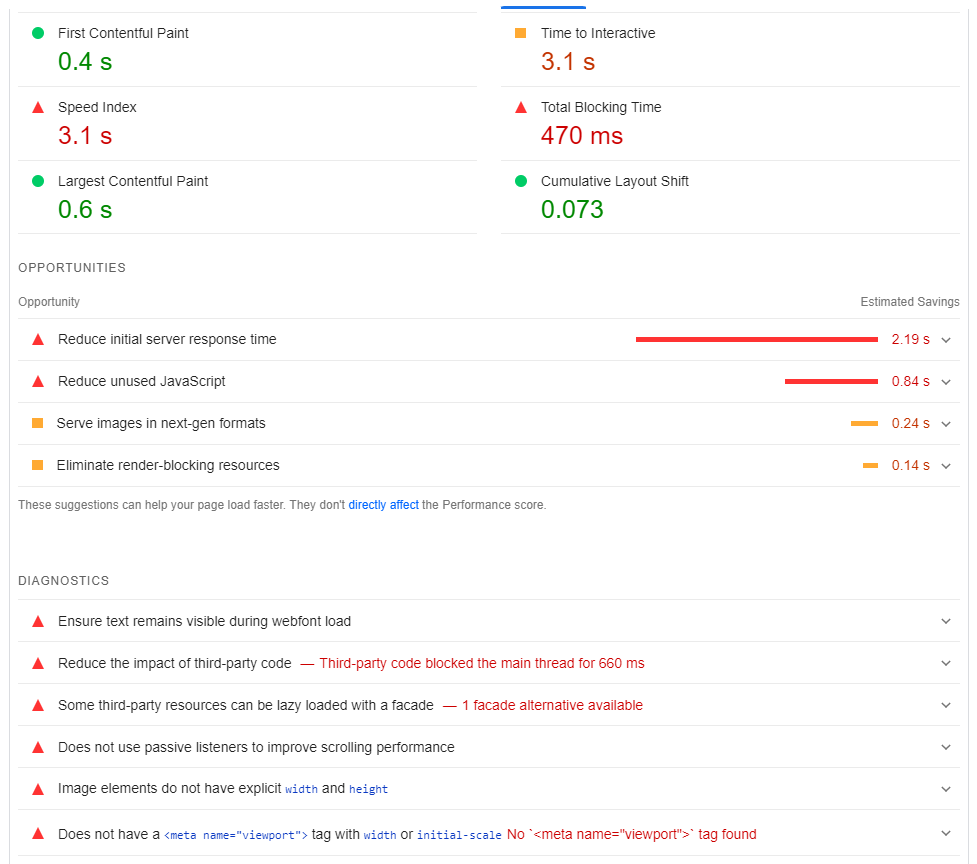977x864 pixels.
Task: Select the active blue-underlined tab indicator
Action: (543, 7)
